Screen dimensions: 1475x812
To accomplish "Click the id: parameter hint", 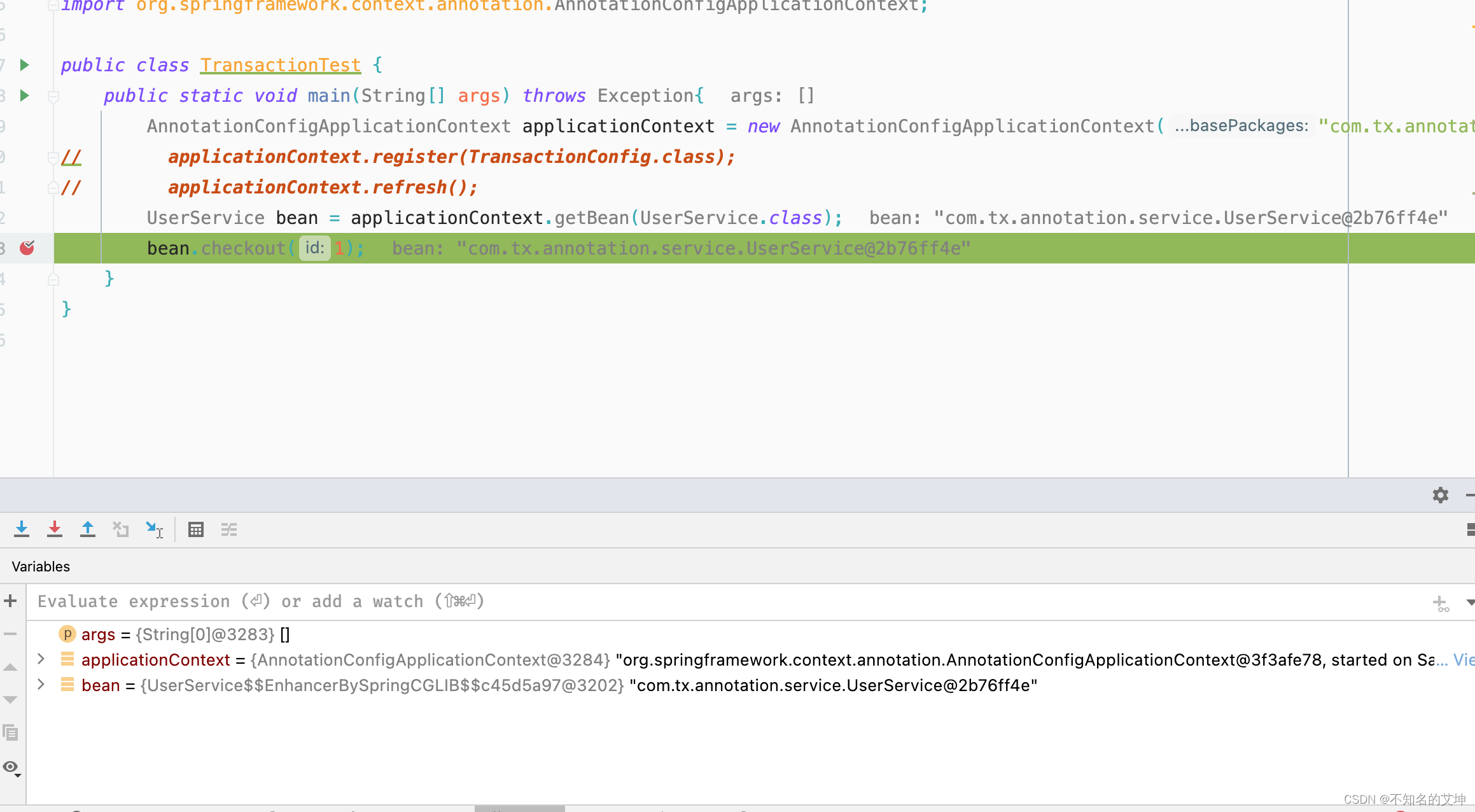I will (x=315, y=248).
